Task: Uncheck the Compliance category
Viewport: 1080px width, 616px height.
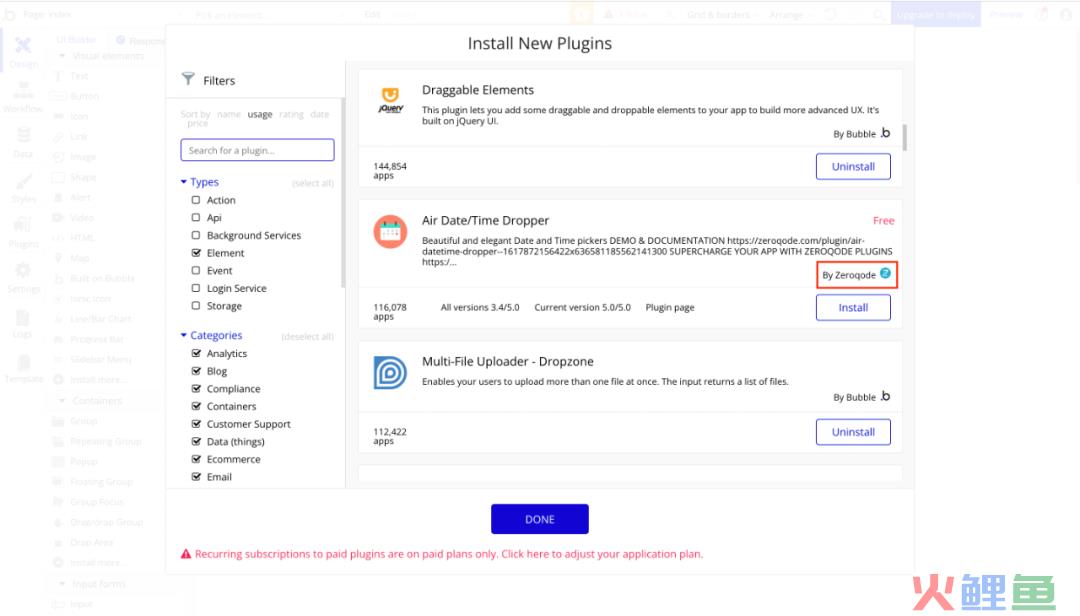Action: point(196,389)
